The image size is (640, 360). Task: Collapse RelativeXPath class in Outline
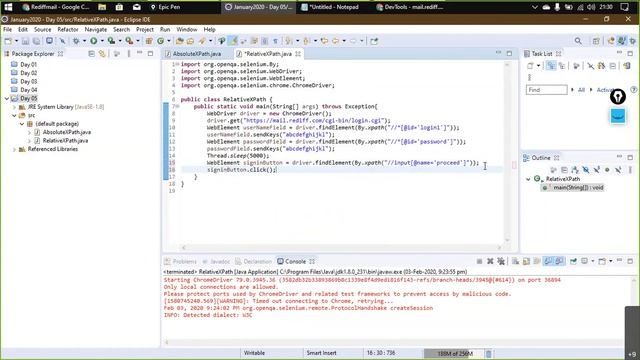pyautogui.click(x=528, y=179)
